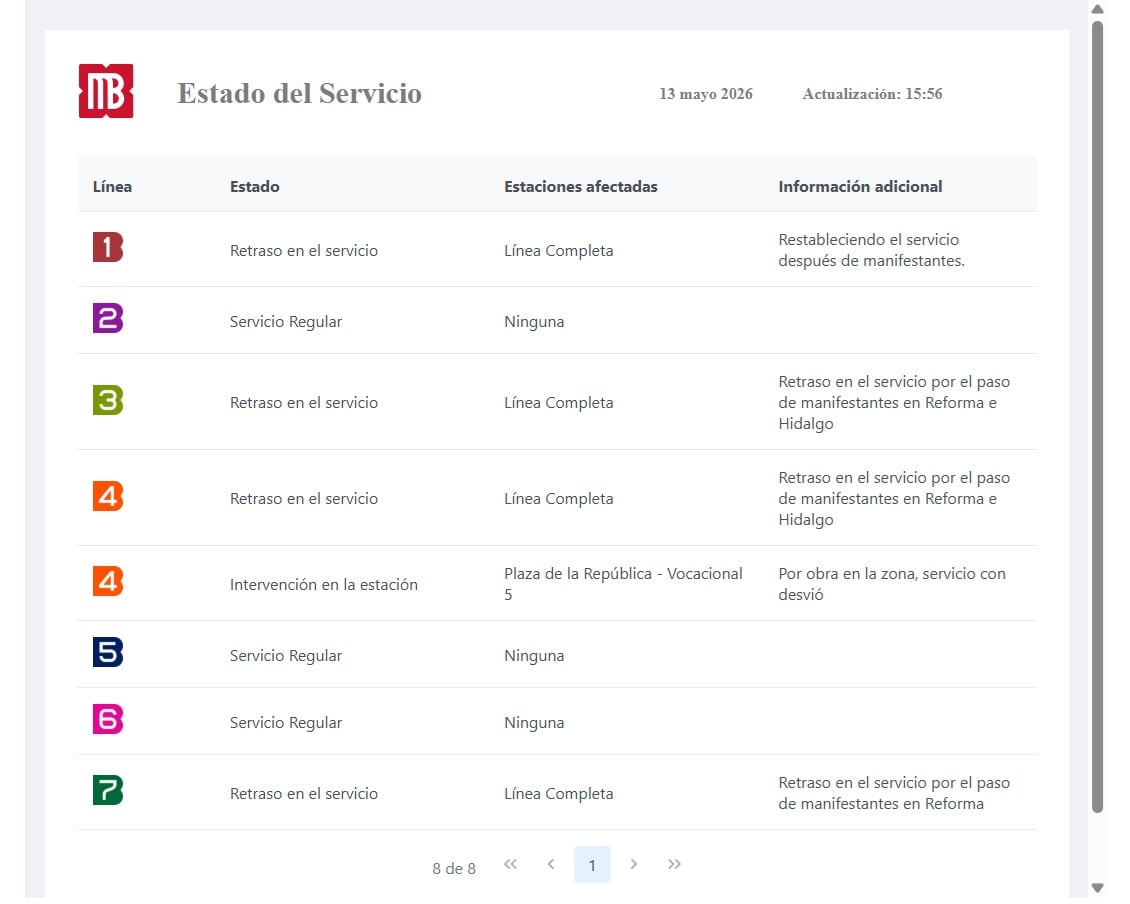The height and width of the screenshot is (904, 1130).
Task: Go to next page with right chevron
Action: (x=634, y=865)
